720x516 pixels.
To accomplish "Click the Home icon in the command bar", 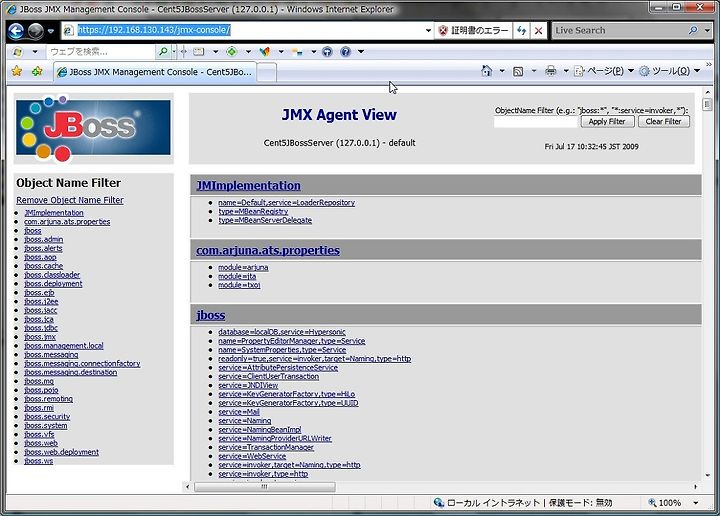I will click(487, 71).
